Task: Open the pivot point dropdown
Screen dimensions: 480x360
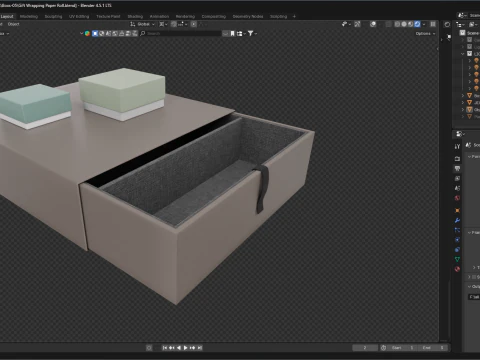Action: [x=163, y=24]
